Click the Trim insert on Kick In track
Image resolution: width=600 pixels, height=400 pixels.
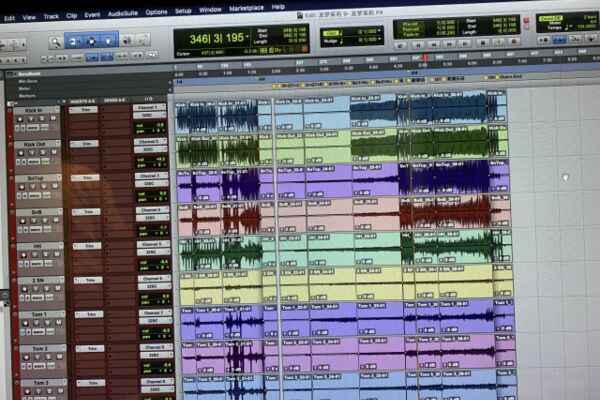point(84,110)
